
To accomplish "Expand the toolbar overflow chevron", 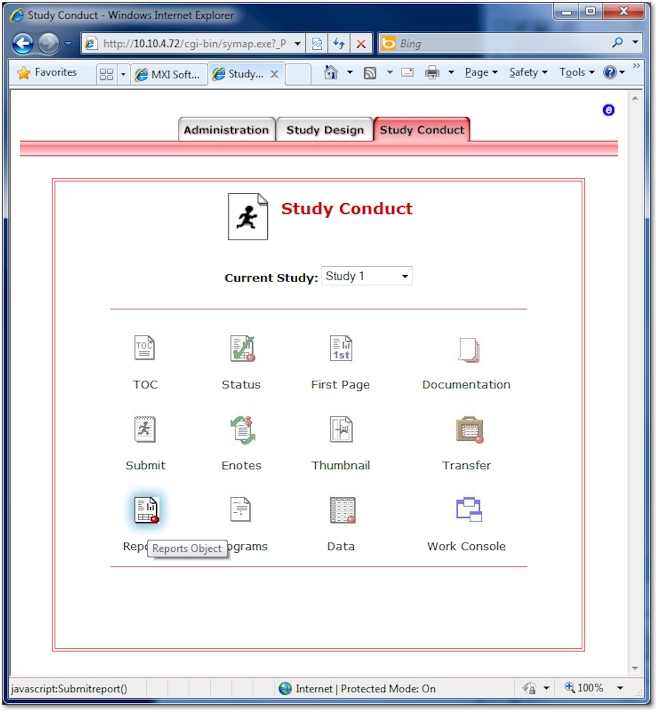I will pos(636,66).
